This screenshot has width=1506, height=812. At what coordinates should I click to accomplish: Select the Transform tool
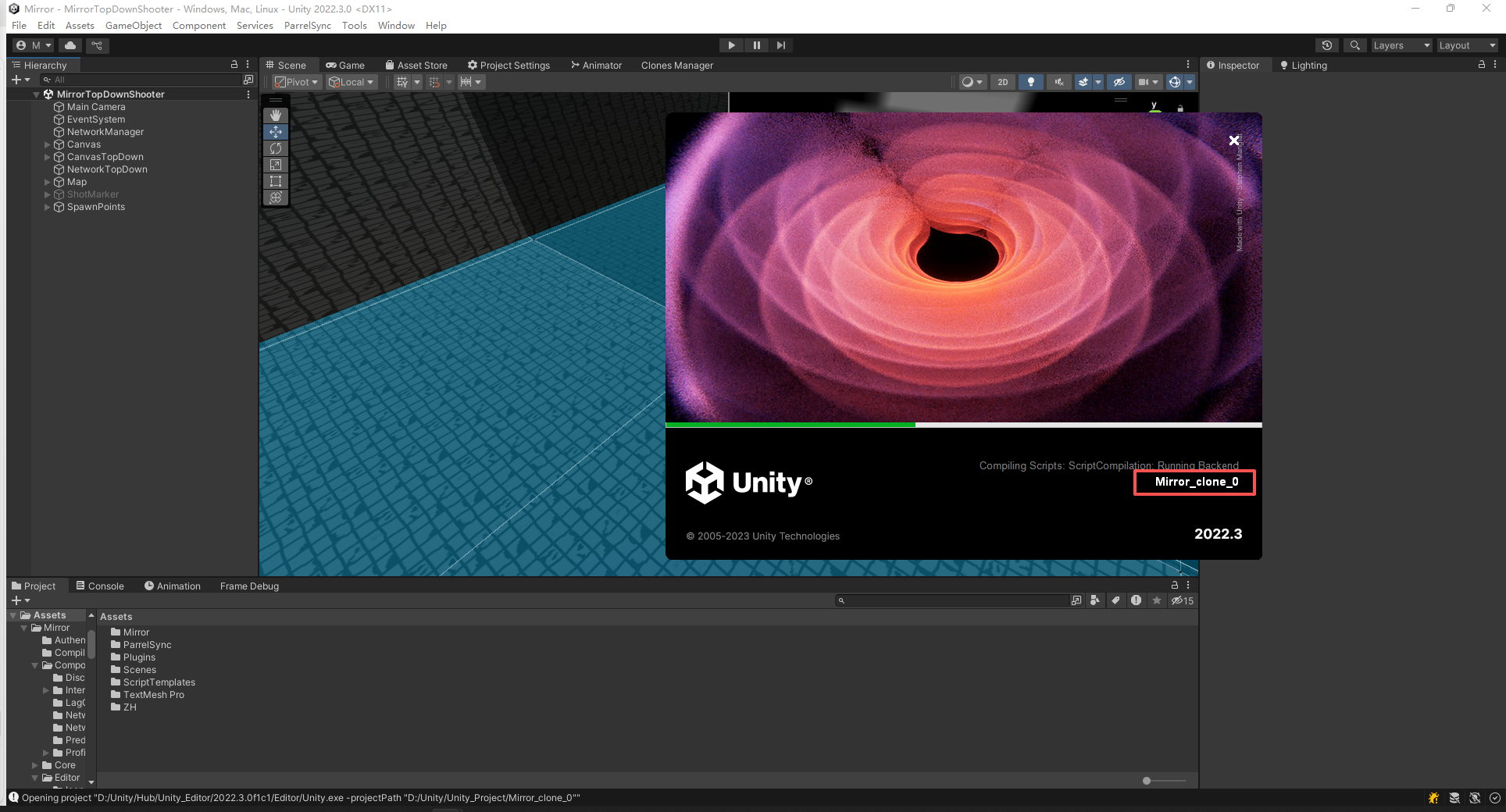[x=276, y=198]
